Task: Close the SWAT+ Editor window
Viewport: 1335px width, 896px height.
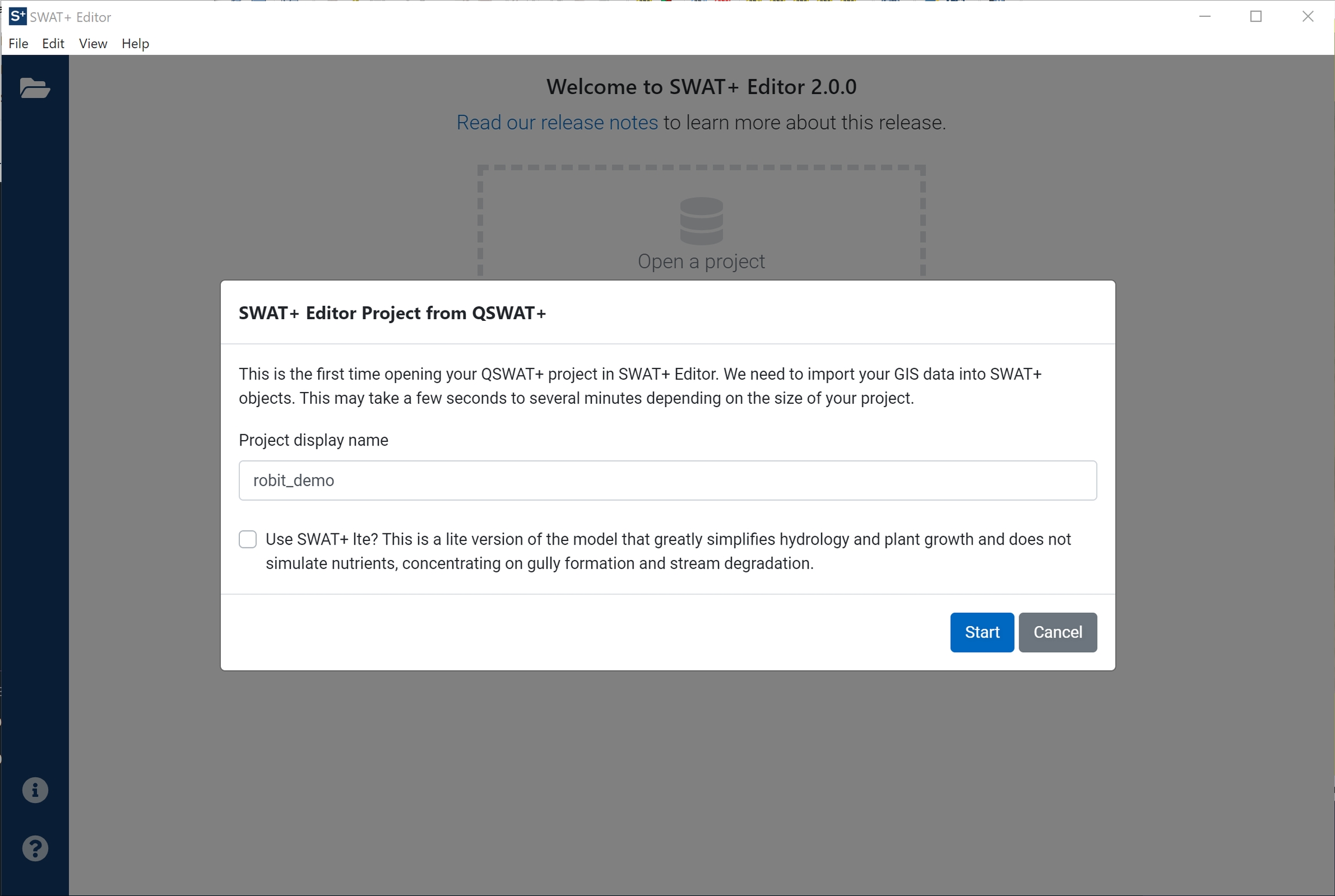Action: click(x=1308, y=16)
